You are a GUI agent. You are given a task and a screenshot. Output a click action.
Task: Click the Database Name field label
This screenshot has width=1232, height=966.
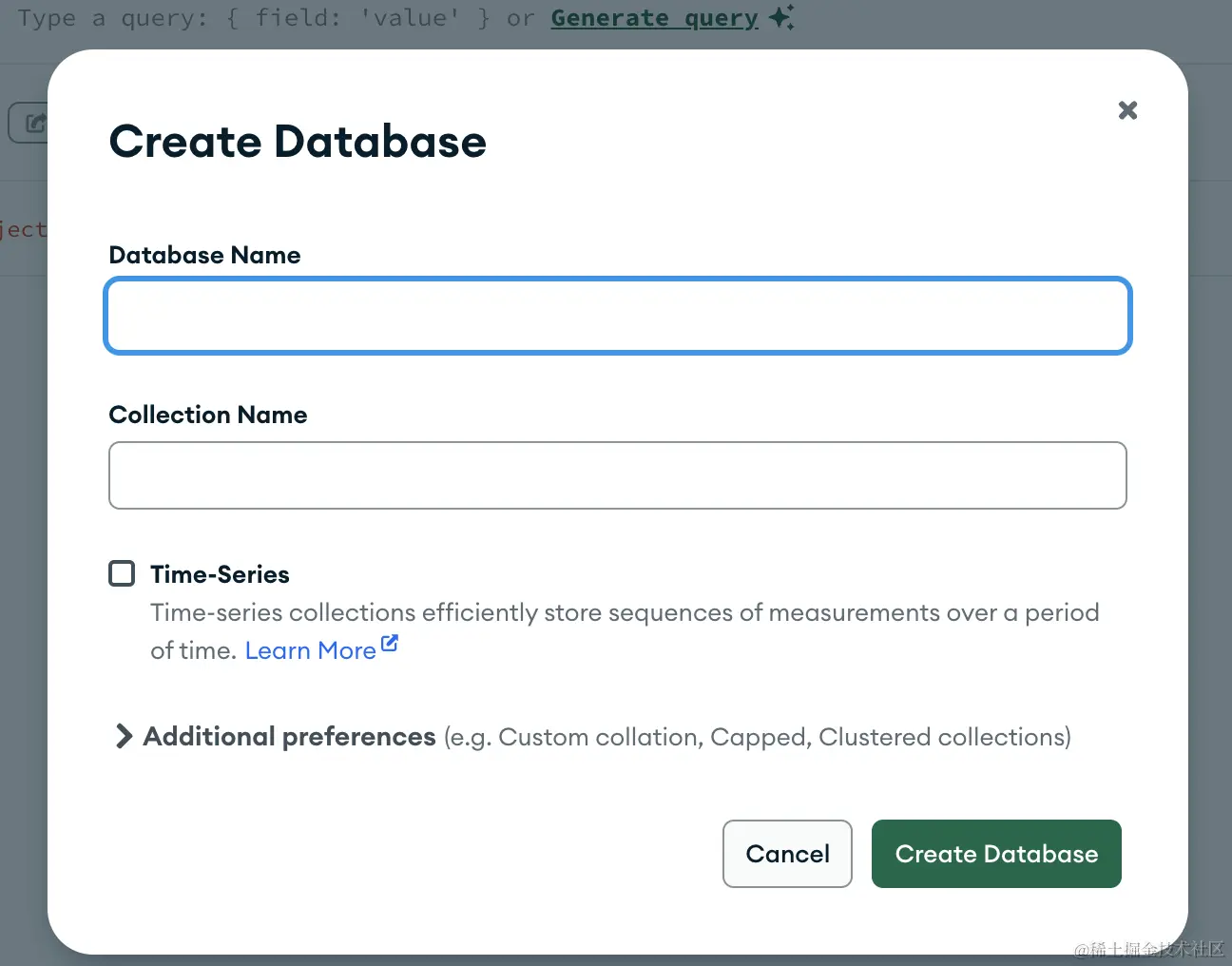click(x=204, y=255)
